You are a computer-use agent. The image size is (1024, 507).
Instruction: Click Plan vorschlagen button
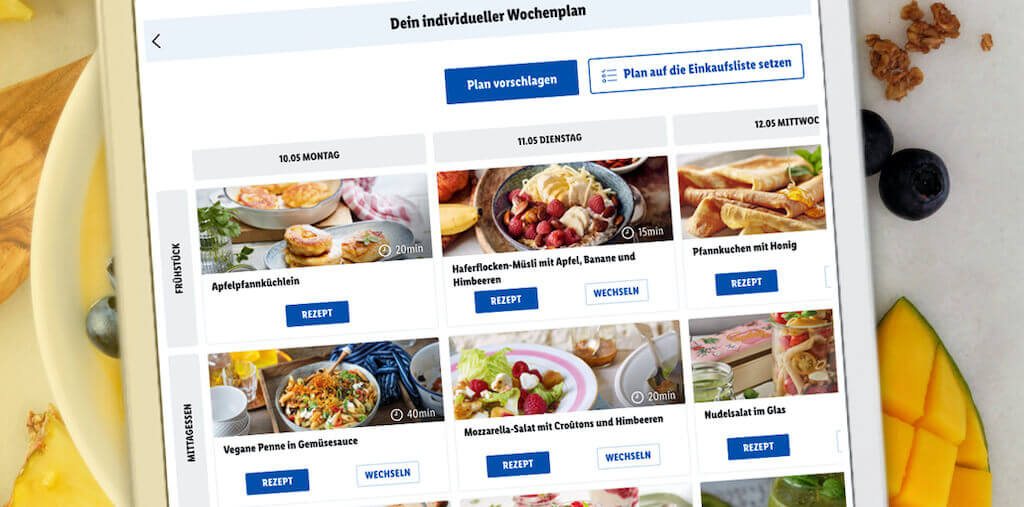[511, 82]
